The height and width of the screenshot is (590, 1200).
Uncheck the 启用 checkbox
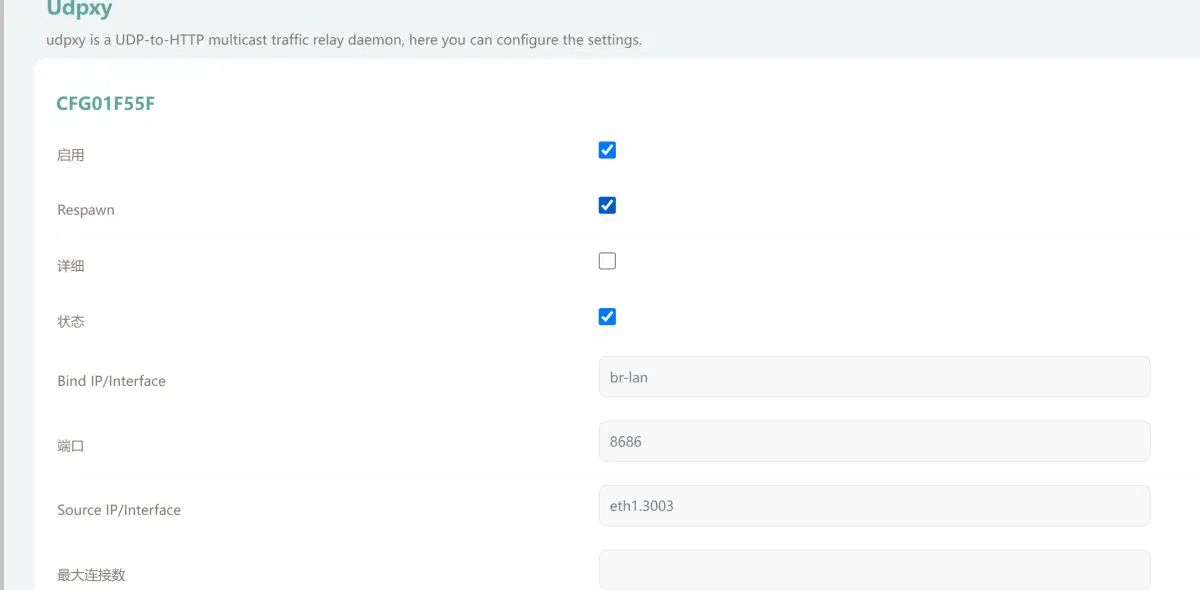pyautogui.click(x=607, y=150)
